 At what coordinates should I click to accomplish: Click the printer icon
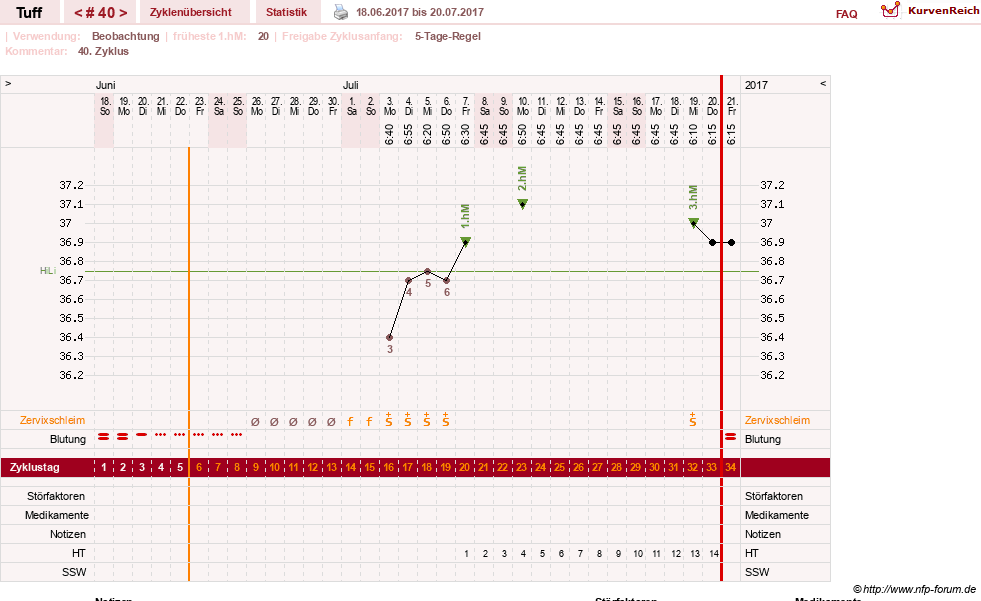(340, 12)
